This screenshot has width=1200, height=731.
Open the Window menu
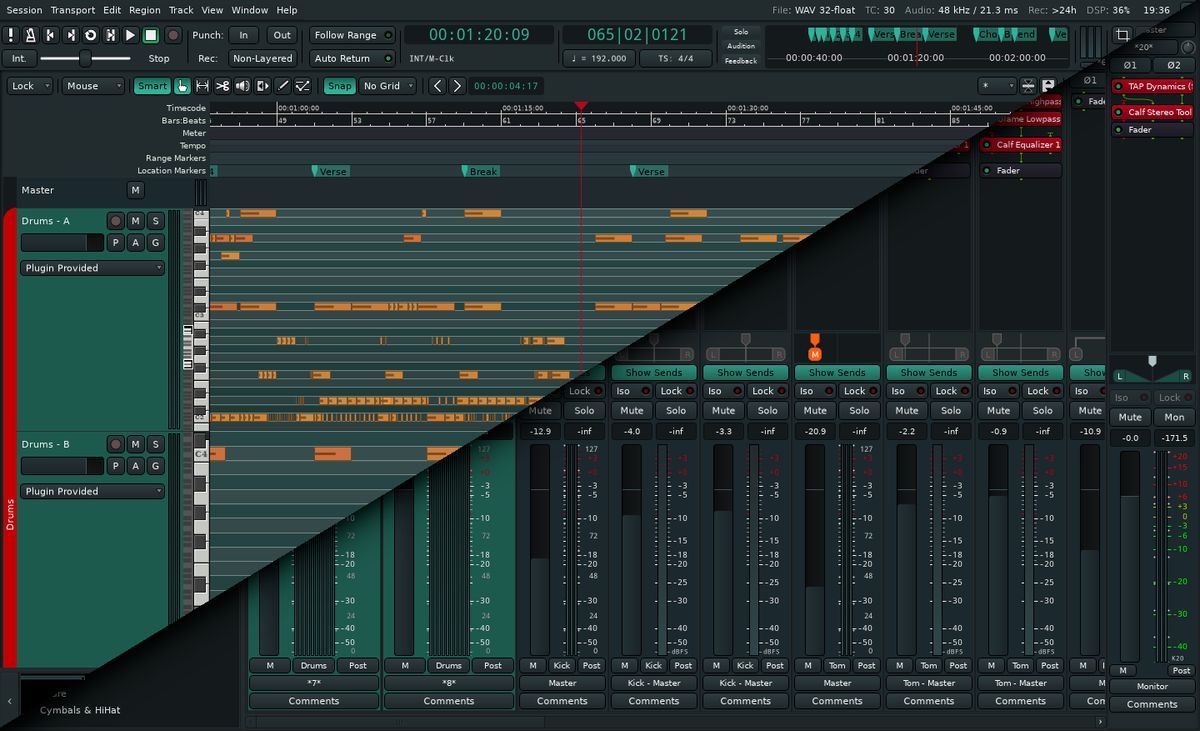tap(249, 10)
